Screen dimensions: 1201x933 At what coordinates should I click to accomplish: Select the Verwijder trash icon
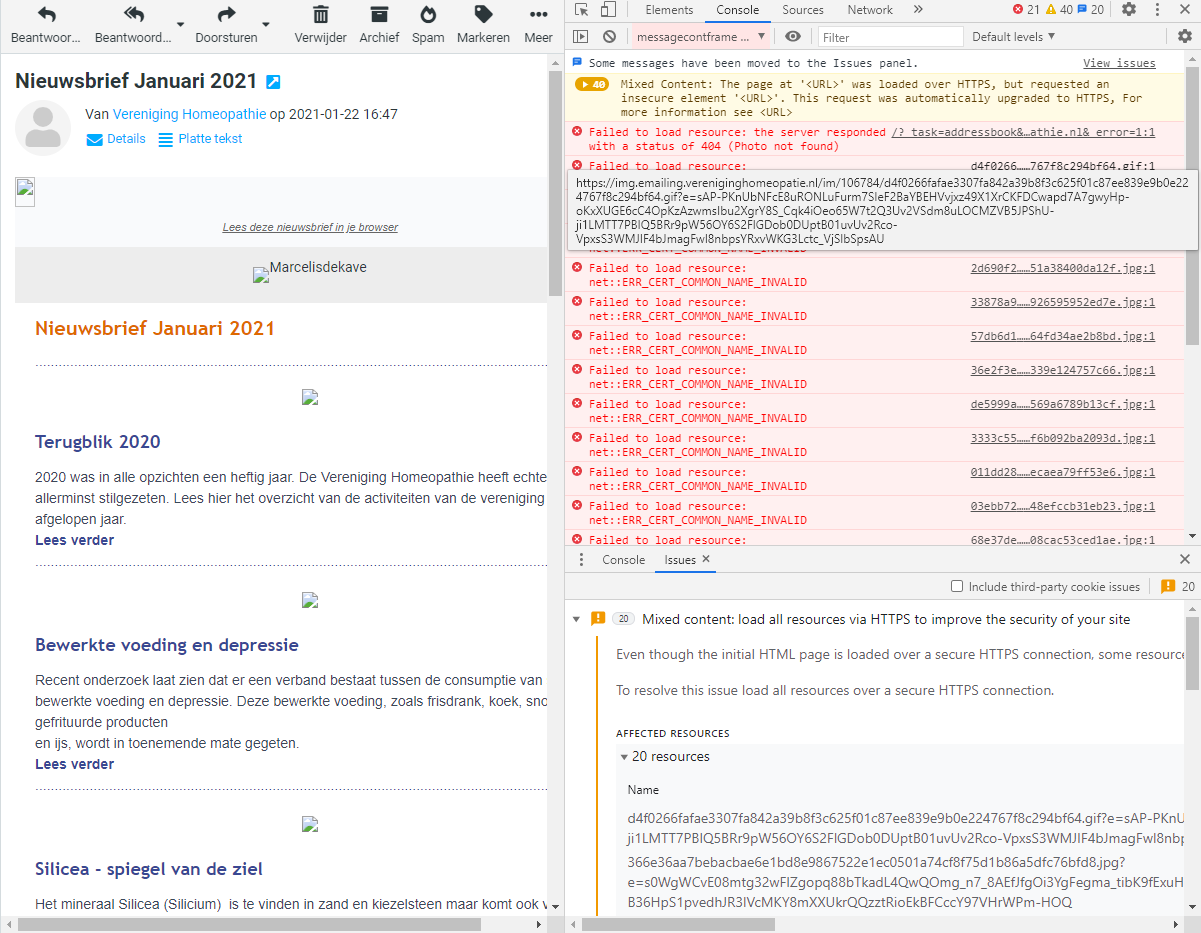(x=319, y=26)
